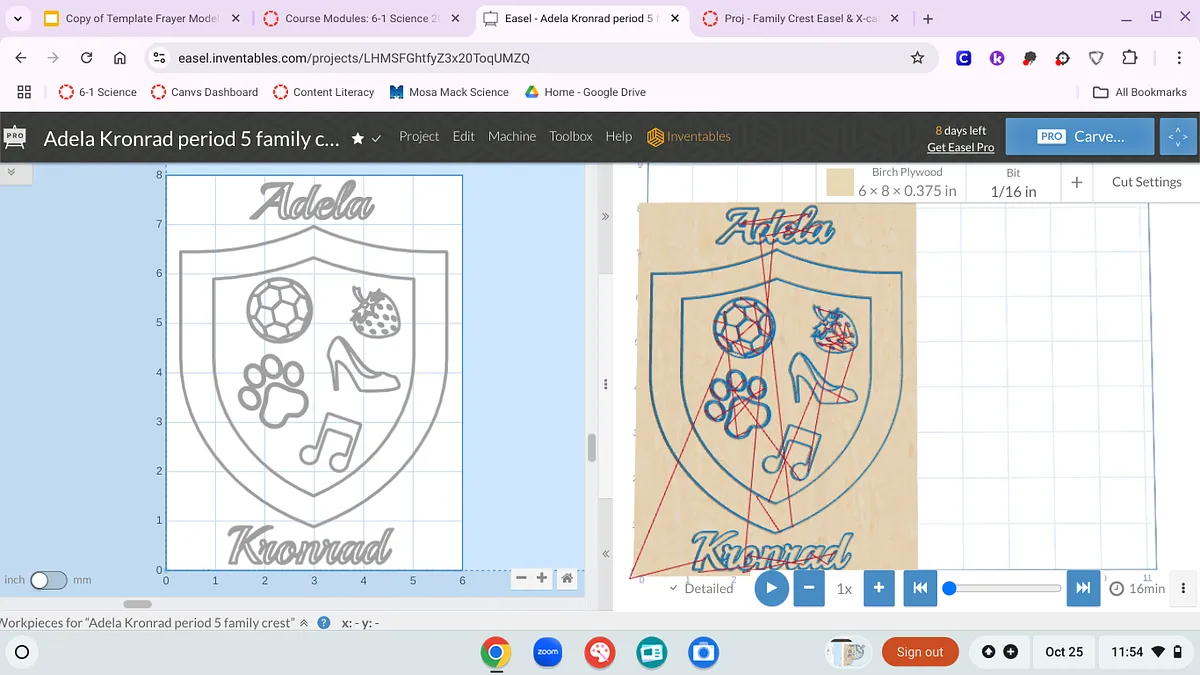
Task: Open the simulation more options menu
Action: point(1184,588)
